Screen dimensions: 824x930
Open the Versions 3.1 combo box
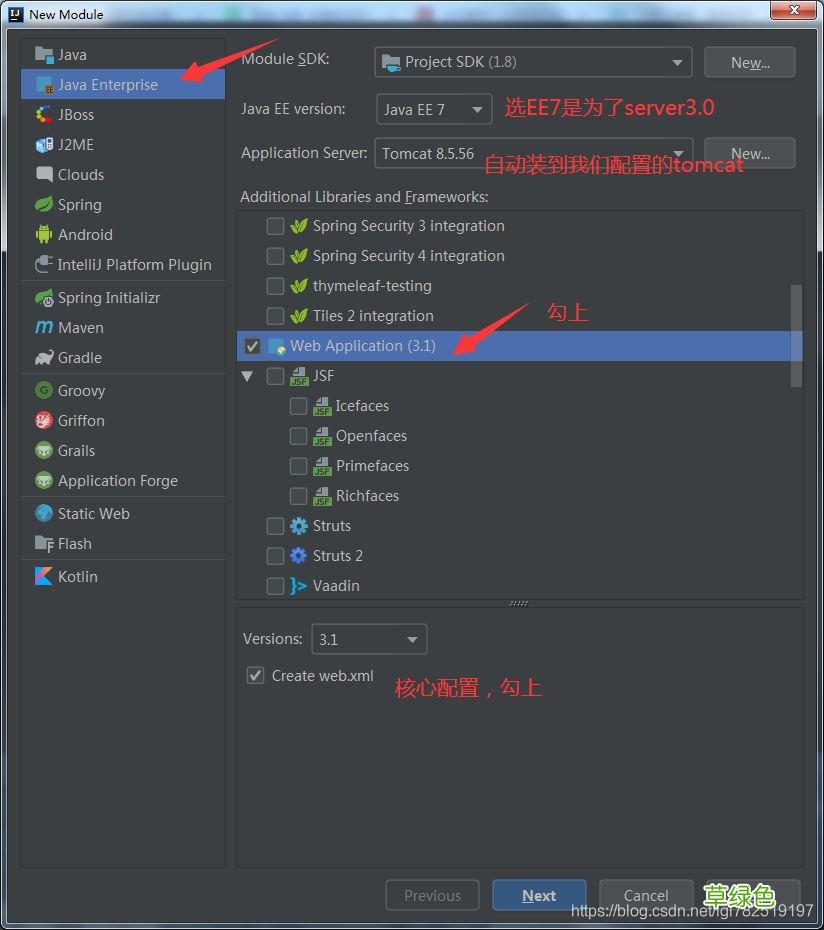click(368, 639)
